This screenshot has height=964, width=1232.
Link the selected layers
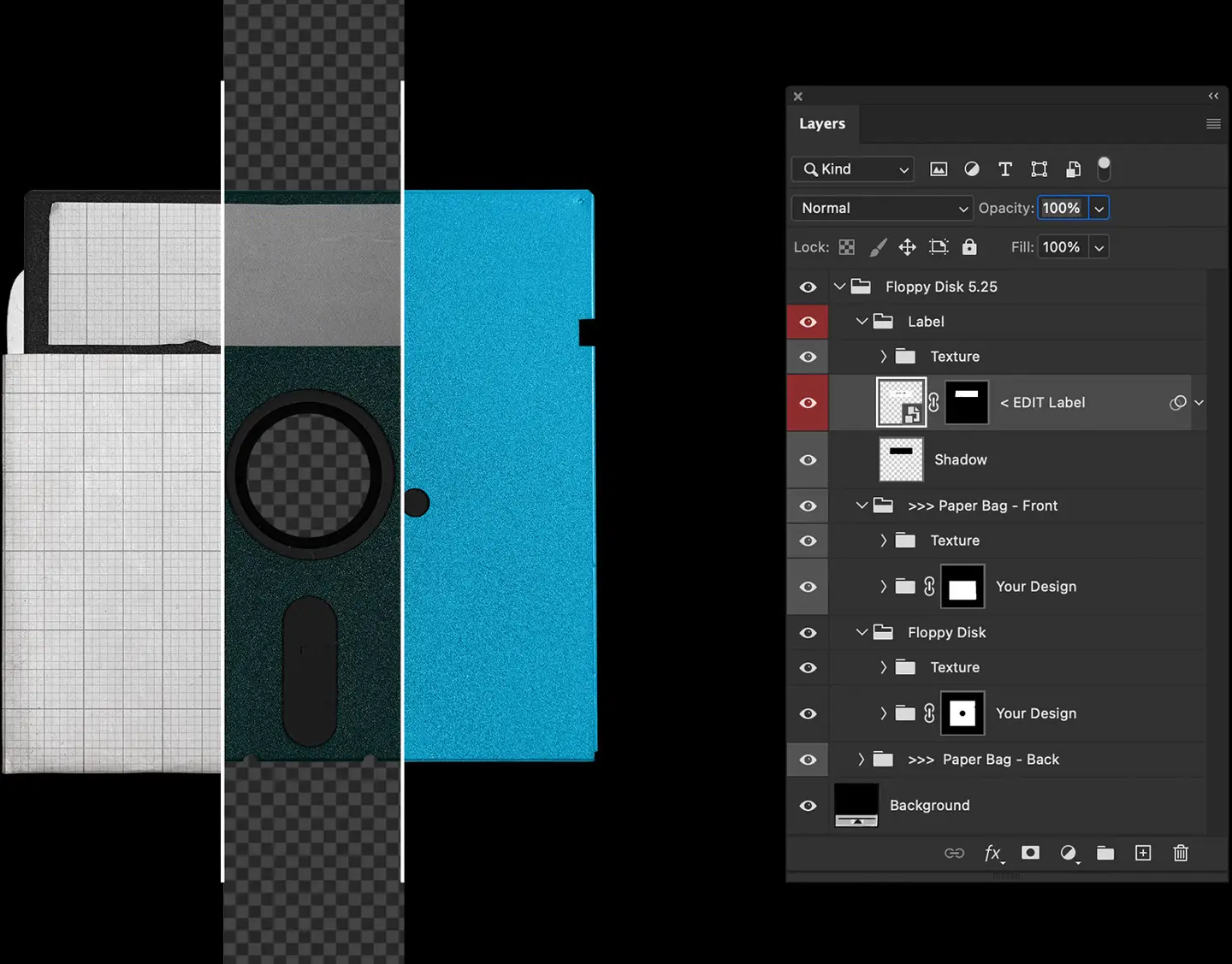(954, 853)
